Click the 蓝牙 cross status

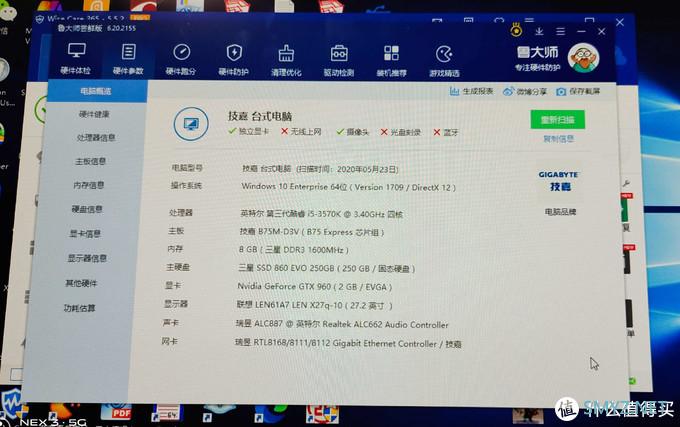445,133
